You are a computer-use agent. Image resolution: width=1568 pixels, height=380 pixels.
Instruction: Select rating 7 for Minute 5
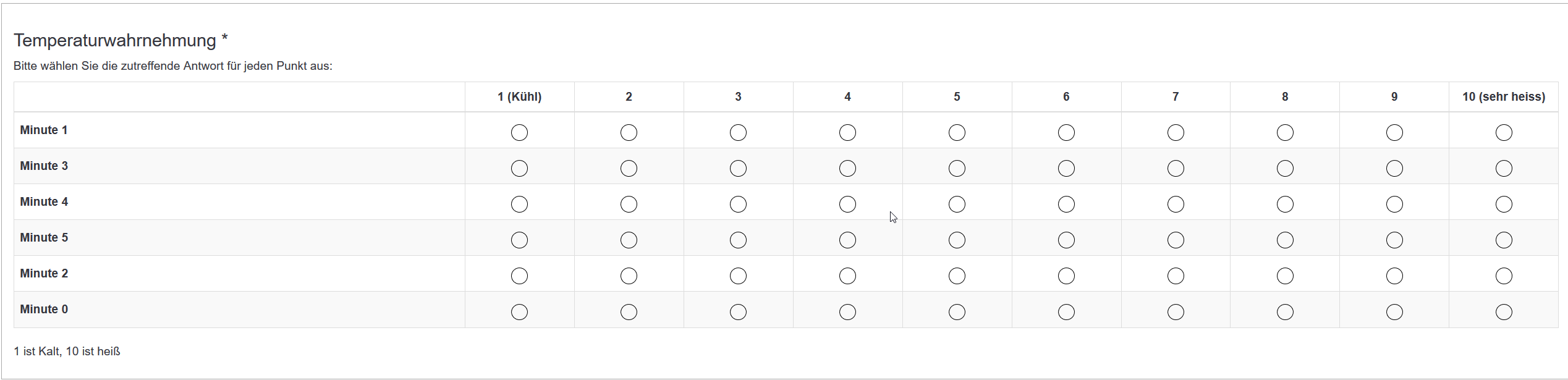(x=1176, y=240)
